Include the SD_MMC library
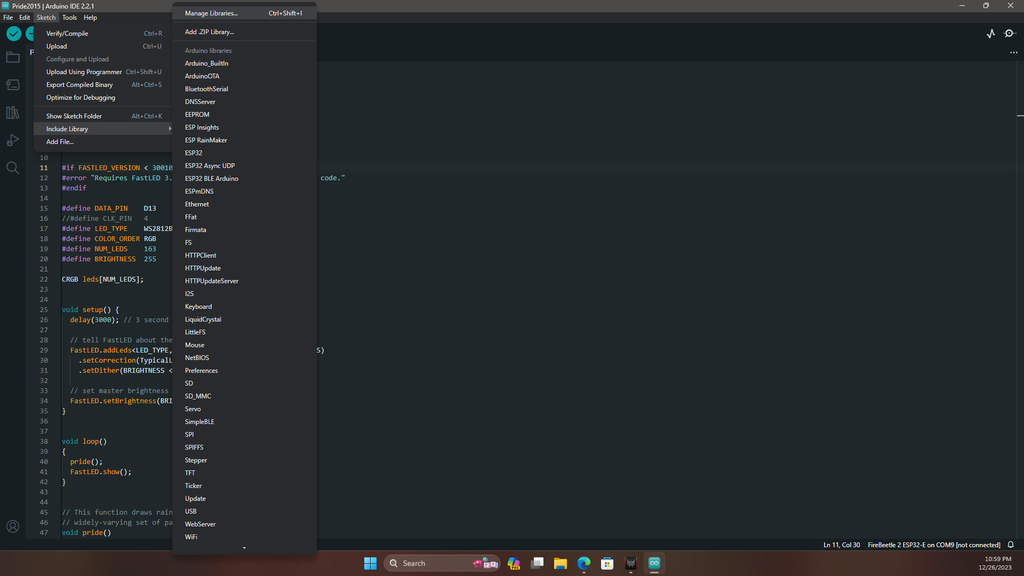Screen dimensions: 1024x576 (x=244, y=396)
